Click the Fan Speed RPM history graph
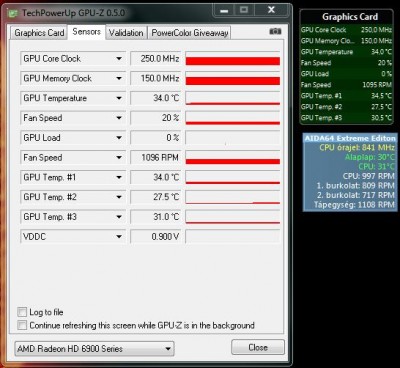The height and width of the screenshot is (368, 400). coord(233,158)
